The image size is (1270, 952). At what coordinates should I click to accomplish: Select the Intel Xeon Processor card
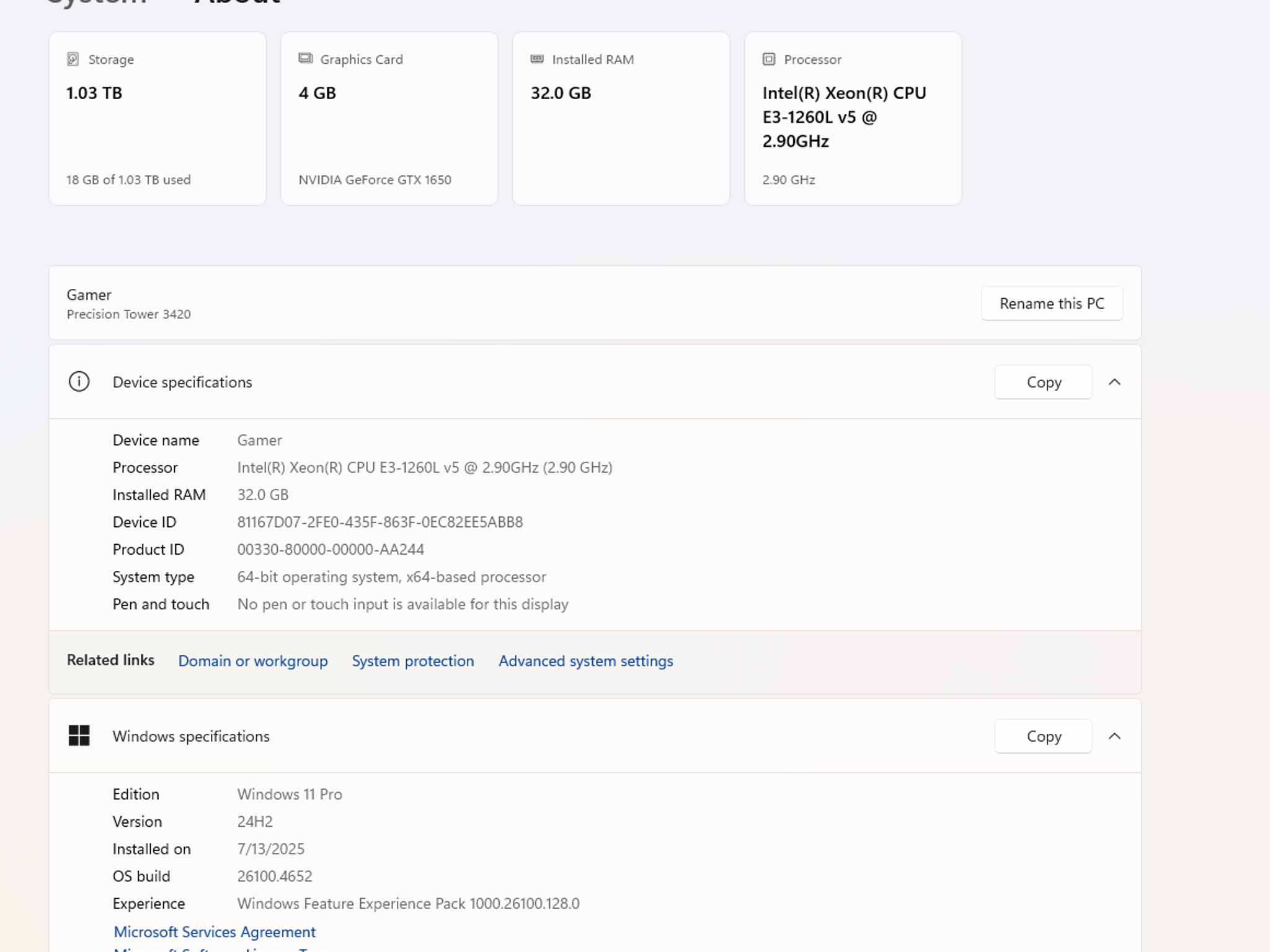click(853, 118)
